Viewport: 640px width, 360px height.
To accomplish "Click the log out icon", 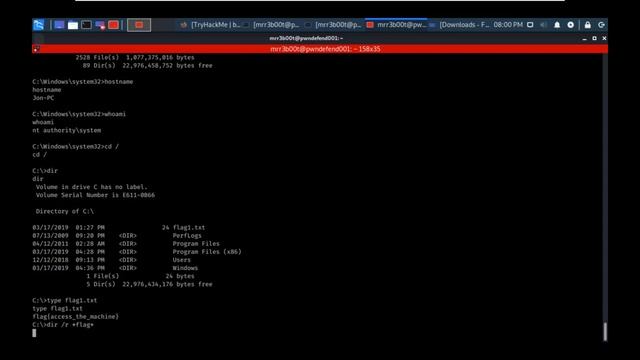I will 601,25.
